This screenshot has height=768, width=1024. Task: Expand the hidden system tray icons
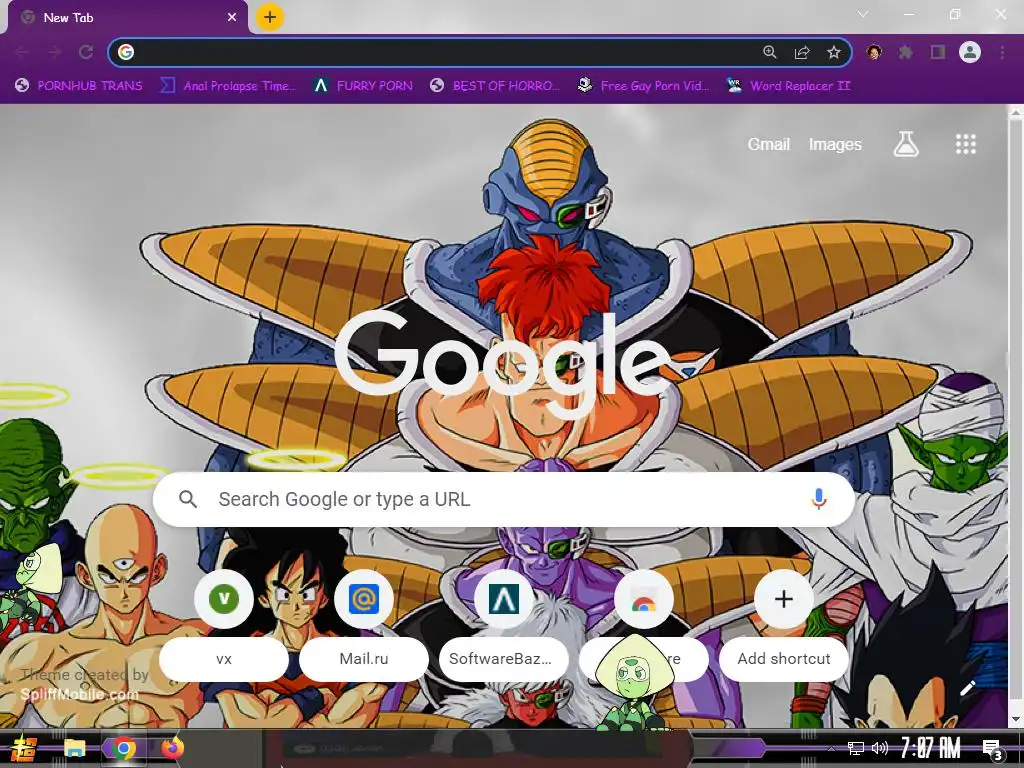(x=831, y=748)
